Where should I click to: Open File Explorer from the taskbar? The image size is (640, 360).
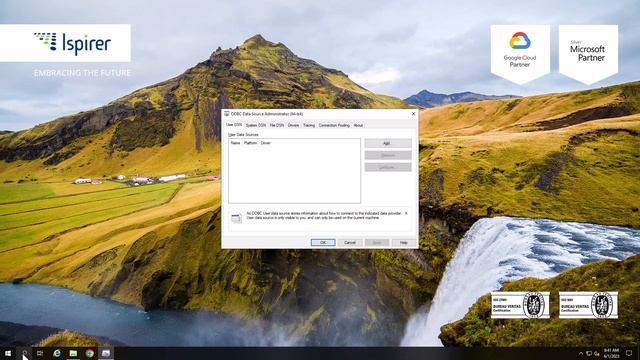[73, 353]
